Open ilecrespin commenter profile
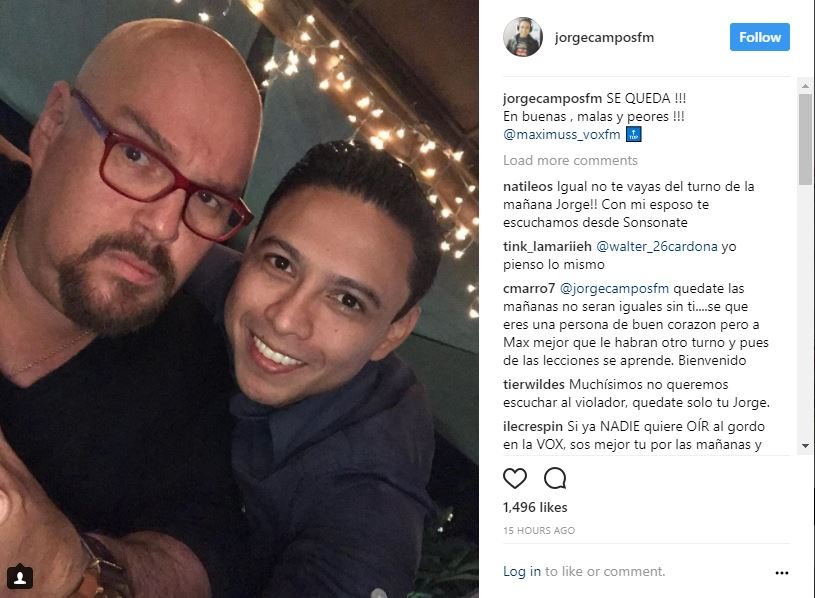815x598 pixels. point(532,427)
